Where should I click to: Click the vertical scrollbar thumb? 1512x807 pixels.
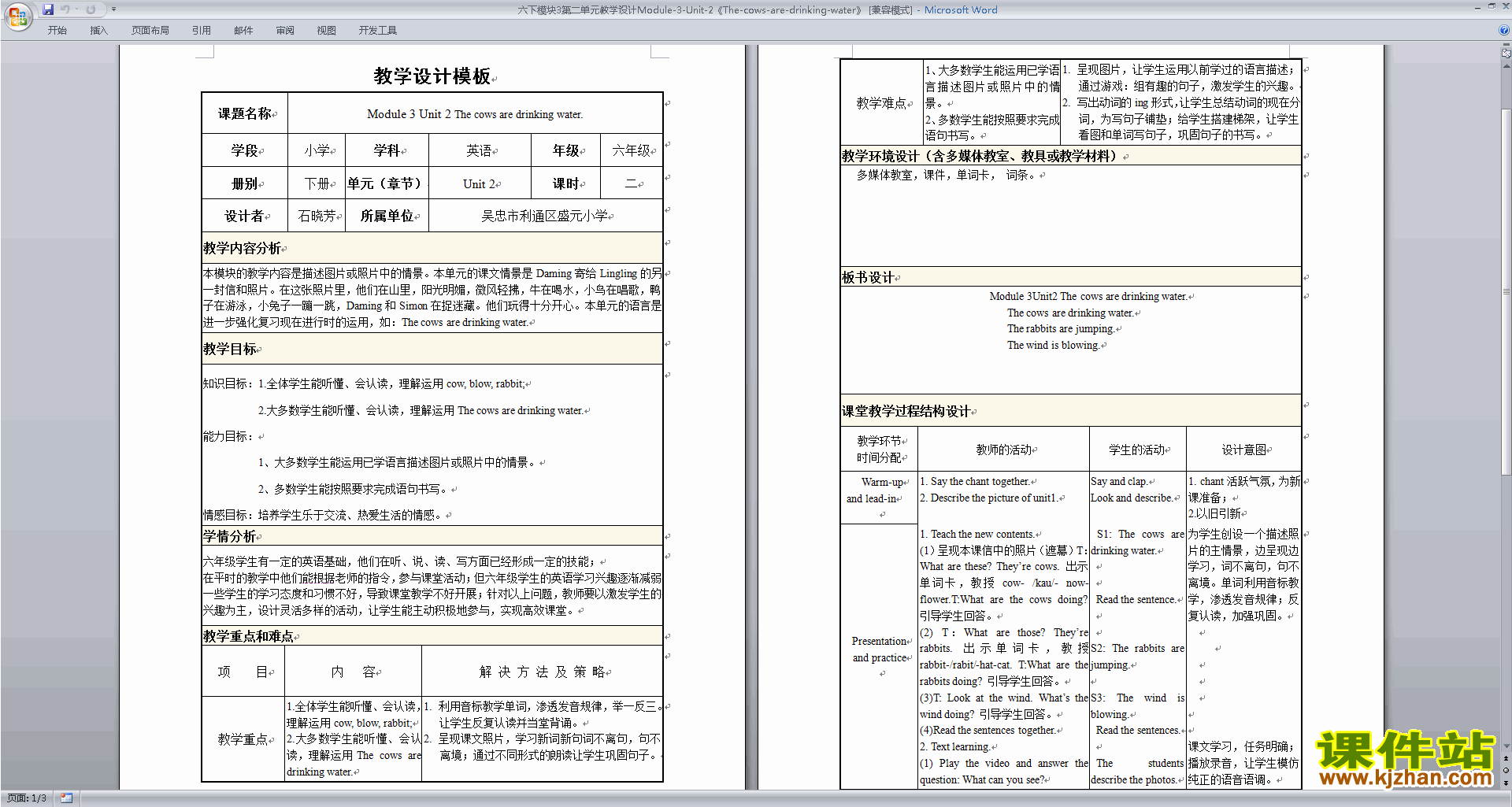tap(1506, 291)
